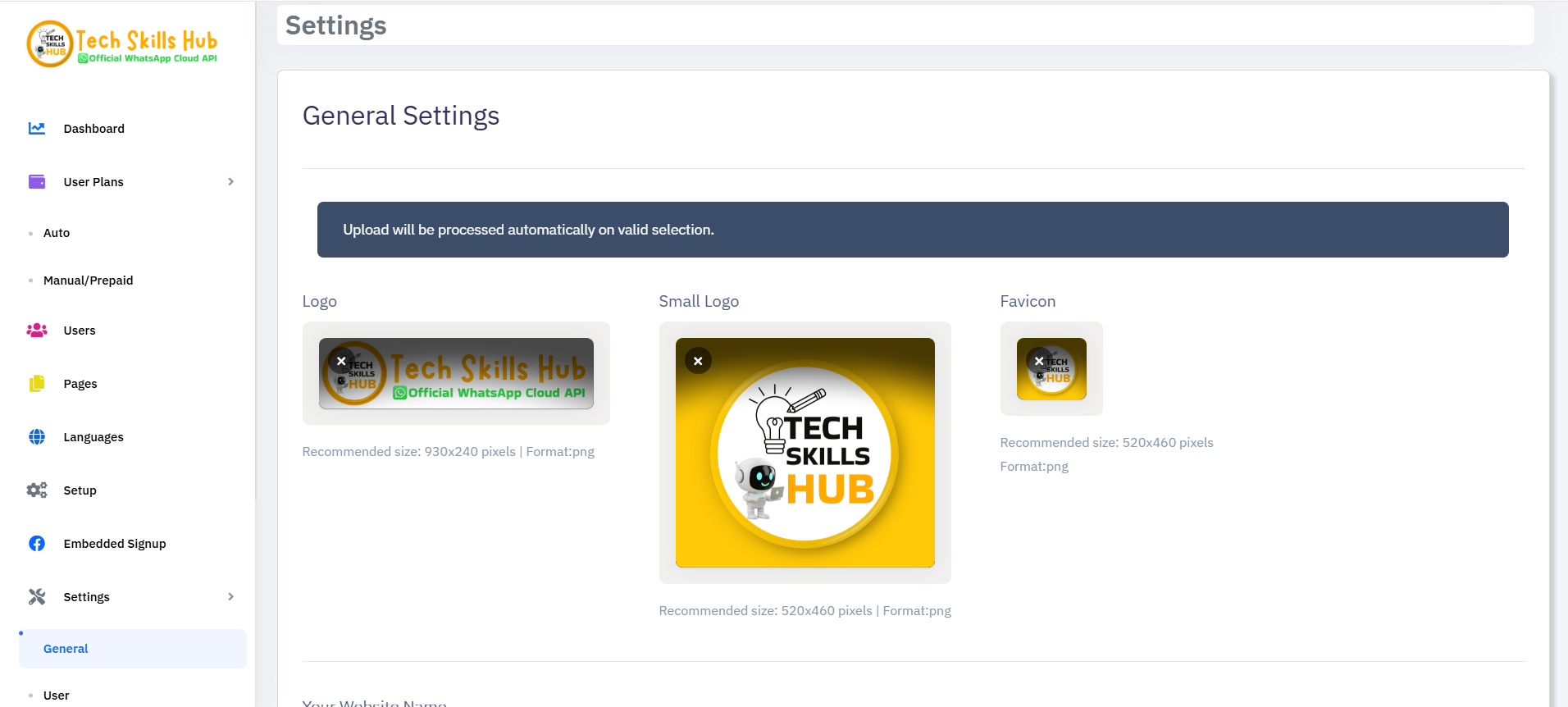Click the Languages globe icon
The width and height of the screenshot is (1568, 707).
pos(37,437)
